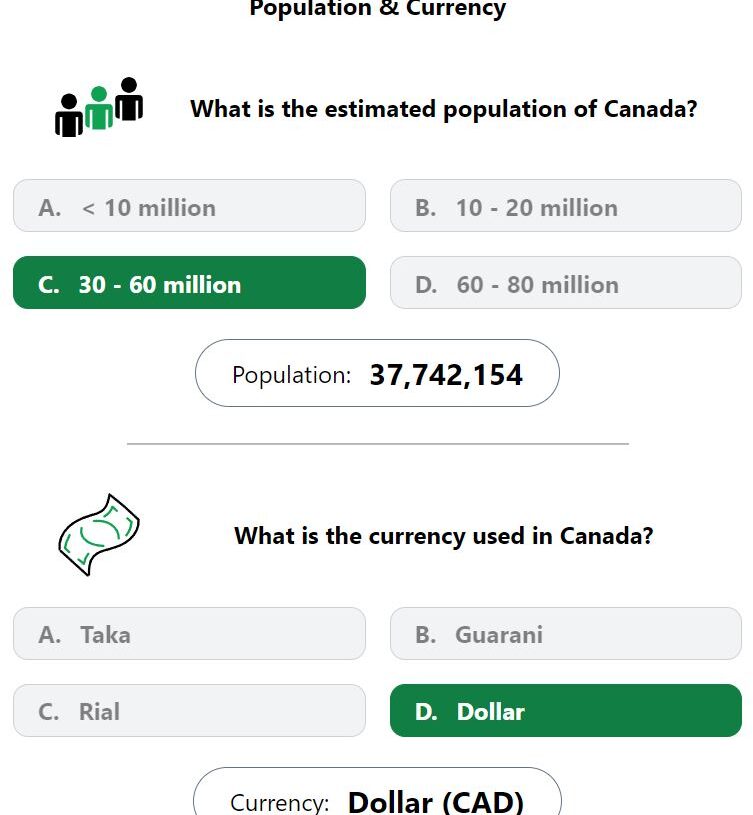
Task: Select the highlighted D. Dollar answer
Action: pos(566,711)
